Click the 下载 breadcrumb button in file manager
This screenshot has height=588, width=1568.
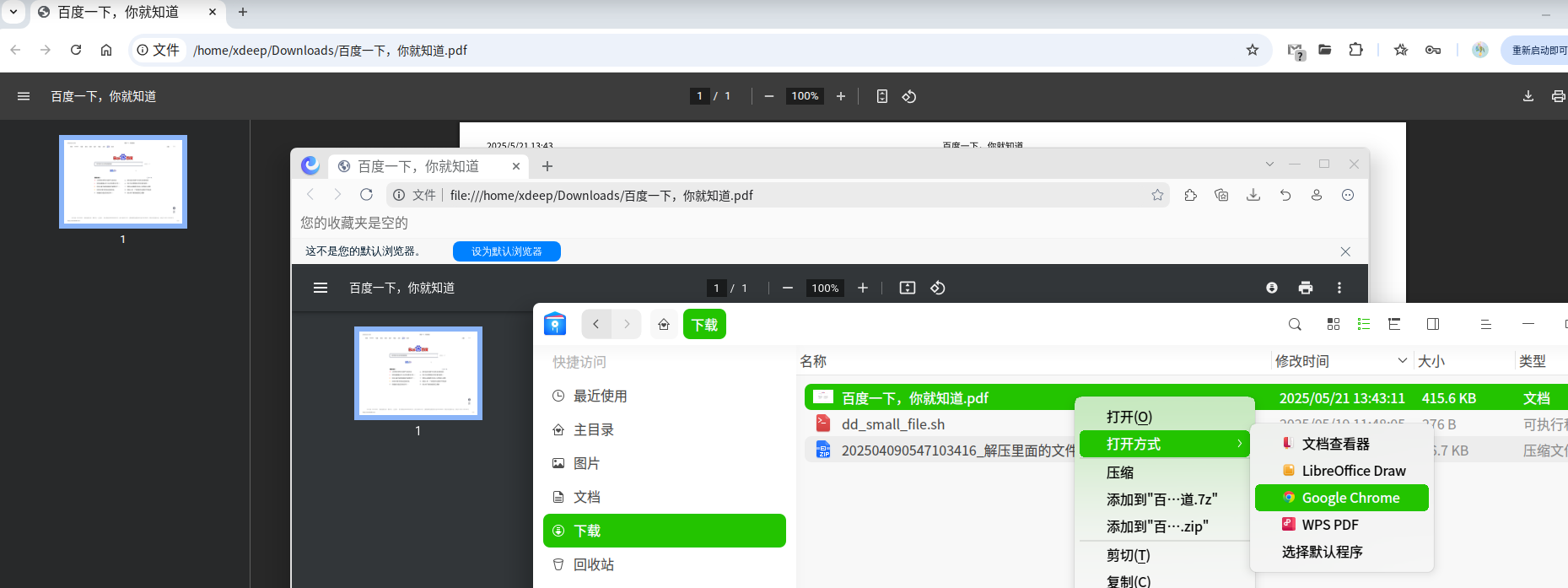(704, 325)
